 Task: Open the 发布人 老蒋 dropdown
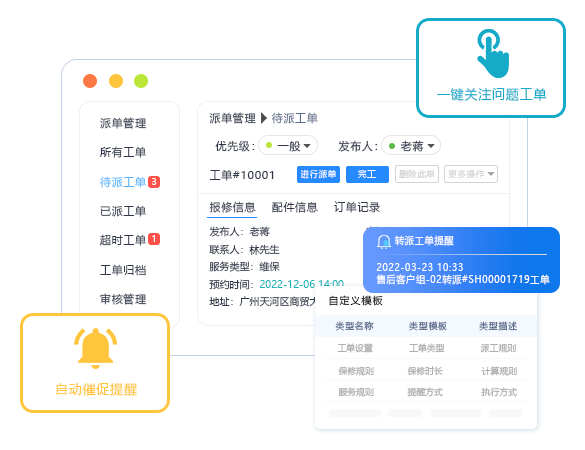click(411, 146)
